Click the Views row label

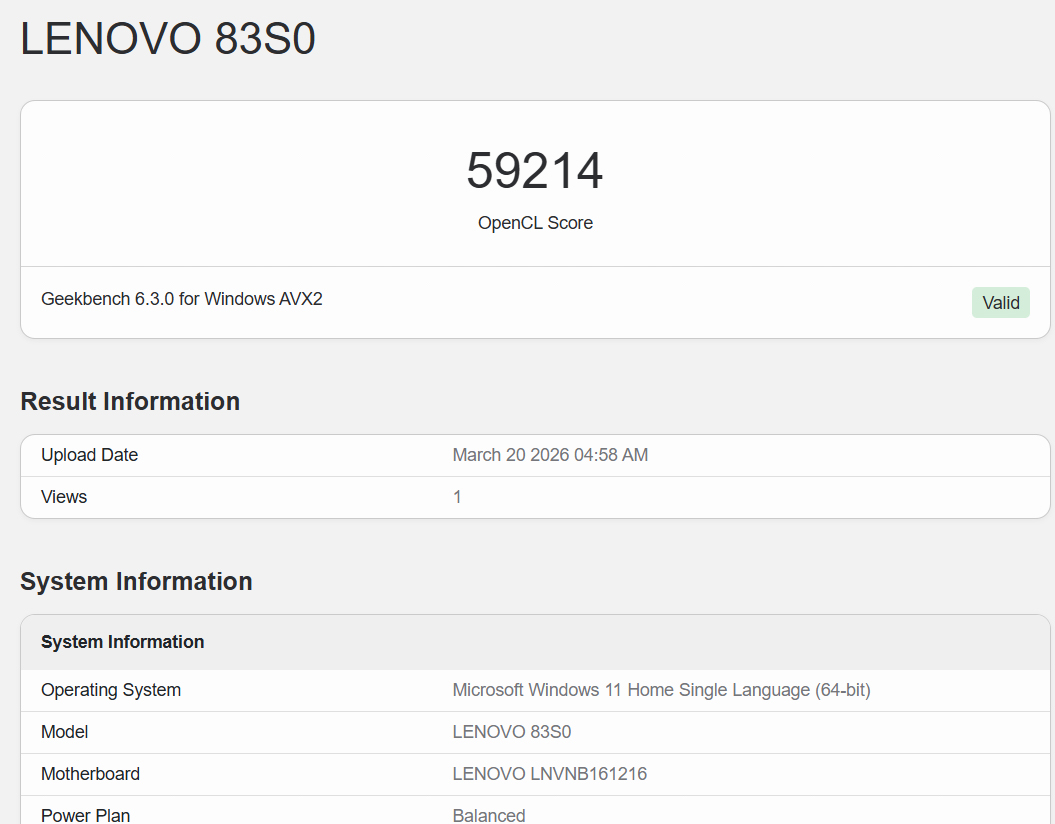tap(63, 496)
